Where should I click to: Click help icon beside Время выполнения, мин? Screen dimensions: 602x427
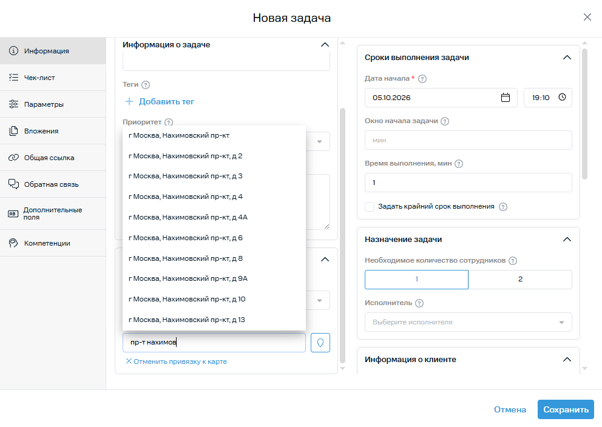click(458, 164)
